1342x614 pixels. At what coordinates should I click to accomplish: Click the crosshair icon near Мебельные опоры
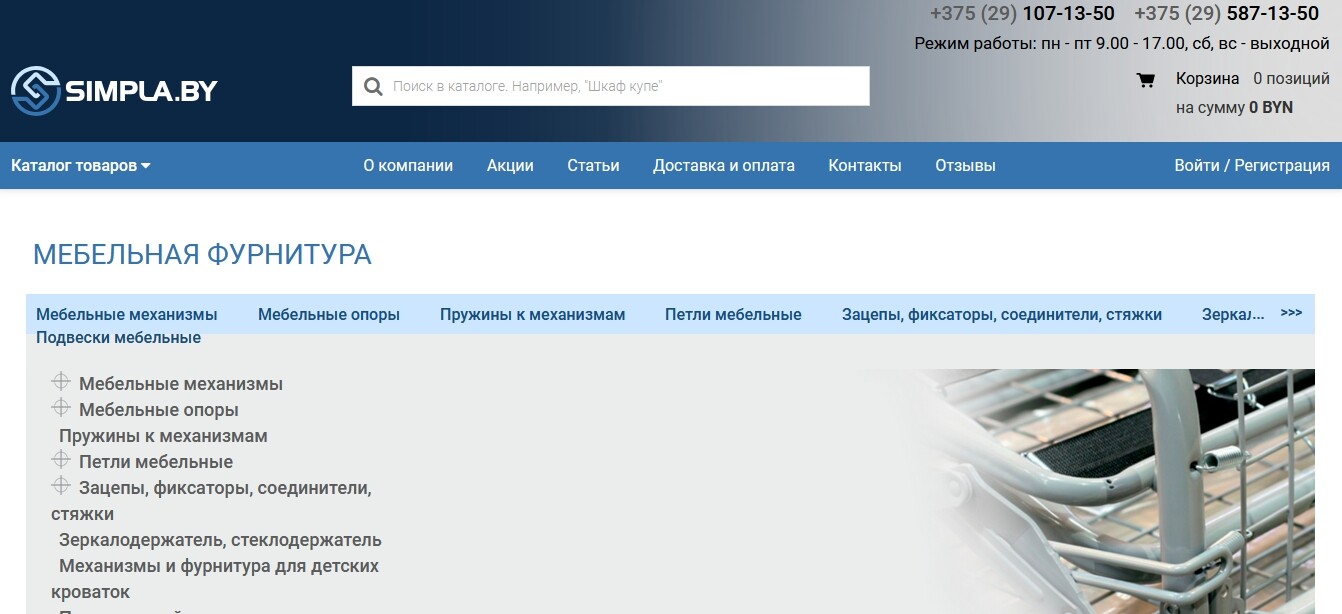point(59,406)
